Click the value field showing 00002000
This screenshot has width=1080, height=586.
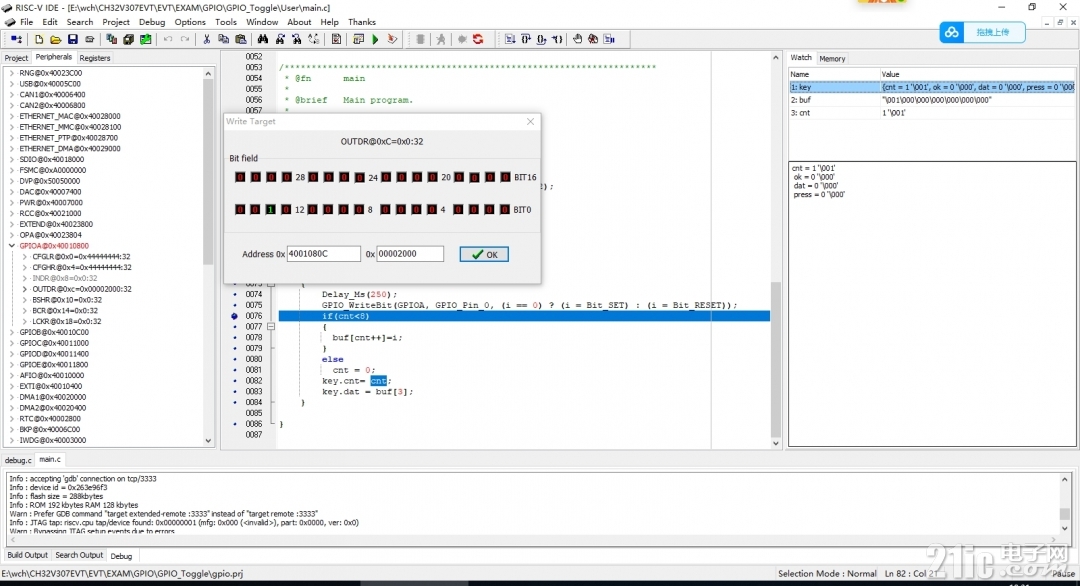pos(410,254)
